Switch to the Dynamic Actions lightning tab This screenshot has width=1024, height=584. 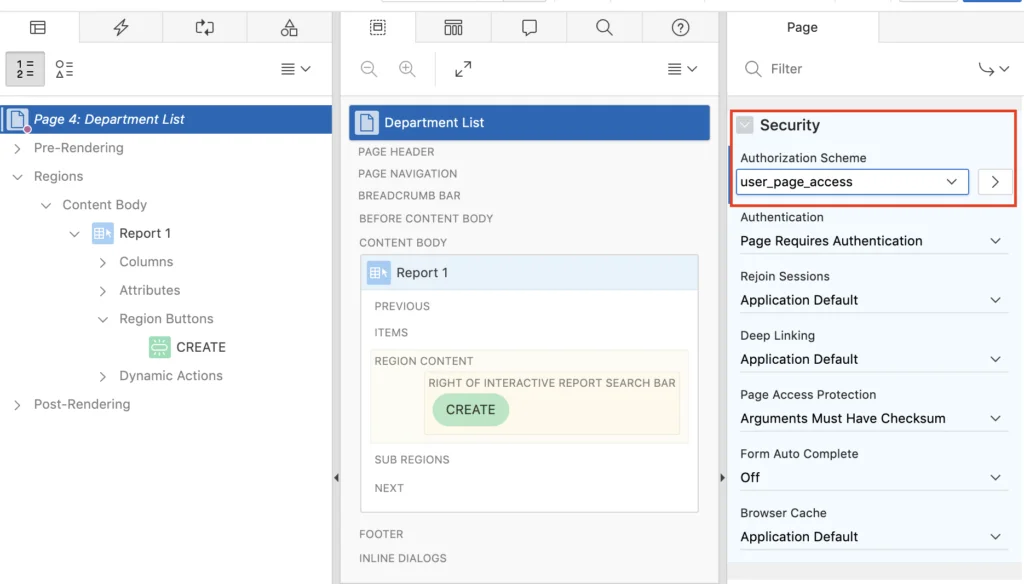pos(121,27)
